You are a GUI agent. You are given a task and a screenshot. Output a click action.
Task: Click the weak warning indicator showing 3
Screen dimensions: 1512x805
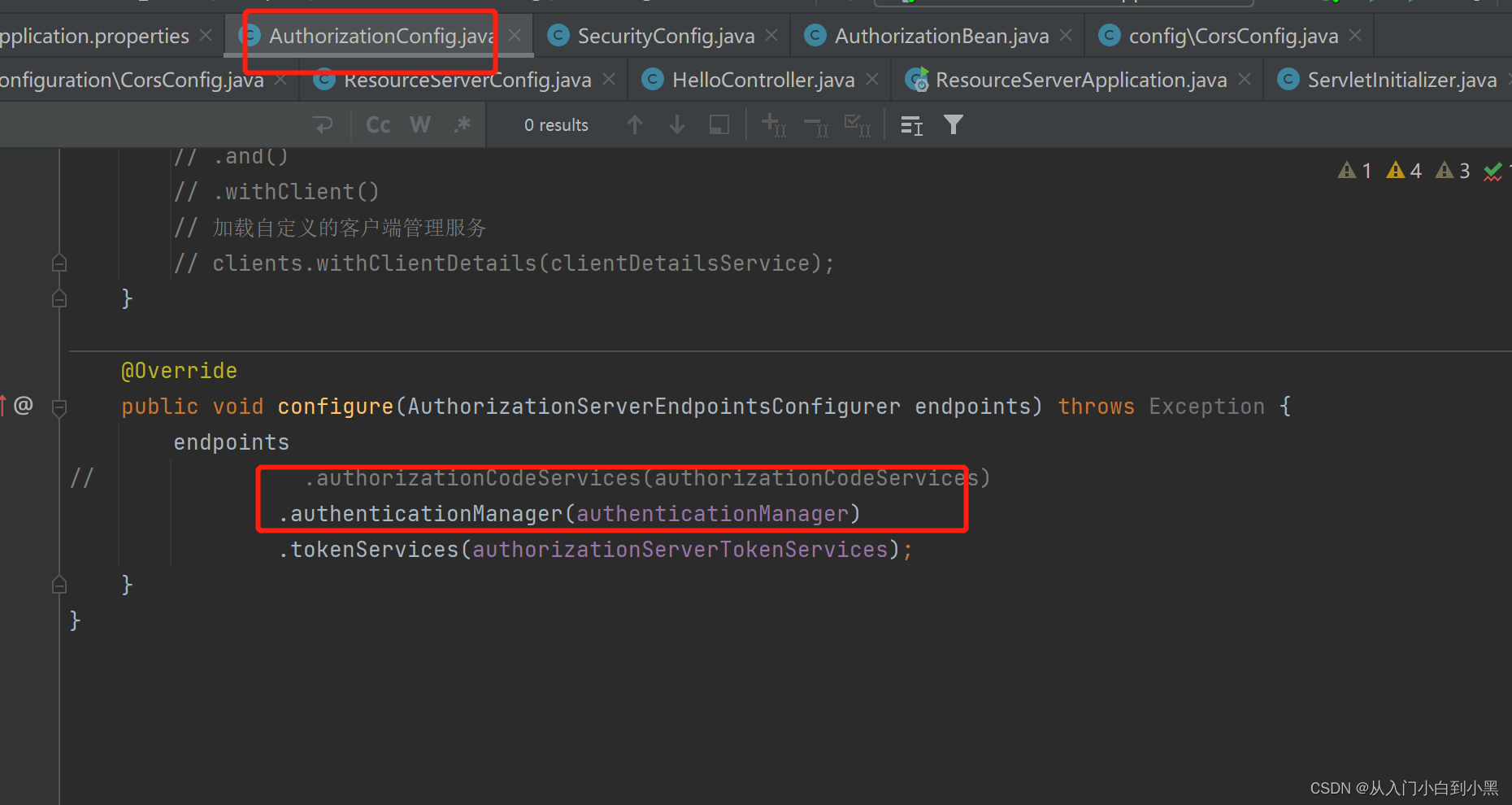[1453, 170]
